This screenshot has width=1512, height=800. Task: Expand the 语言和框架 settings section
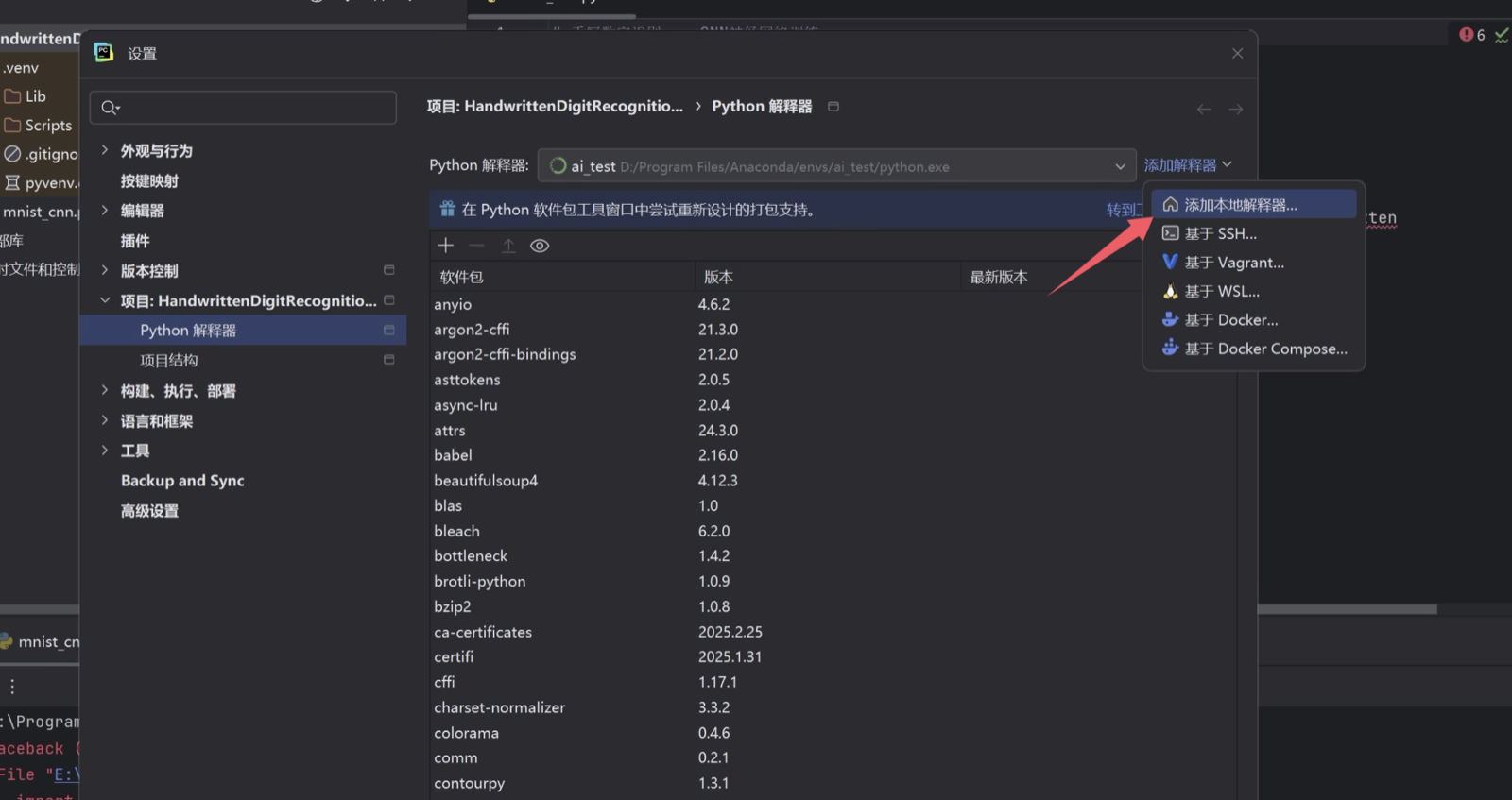(x=105, y=420)
